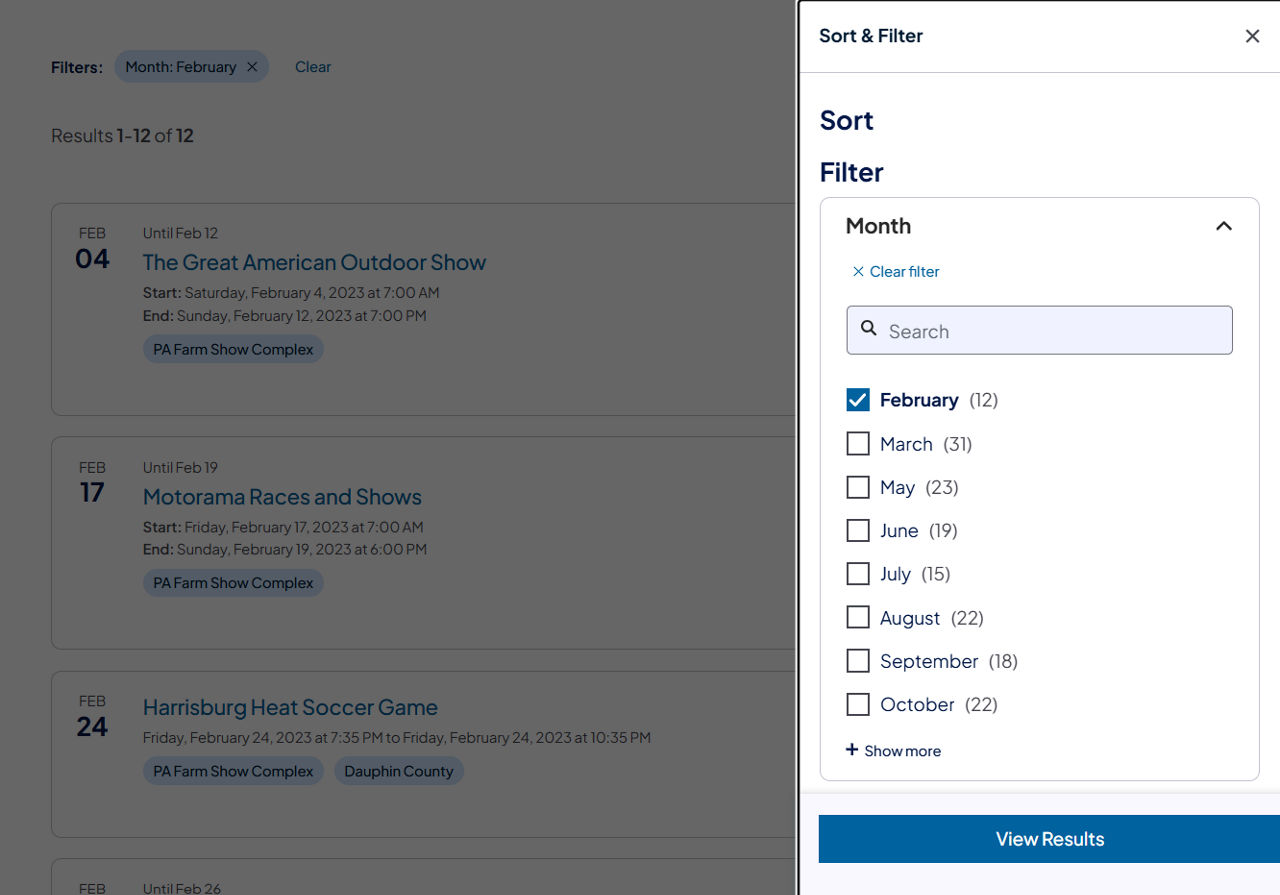Click the magnifier icon in the search box
1280x895 pixels.
869,328
